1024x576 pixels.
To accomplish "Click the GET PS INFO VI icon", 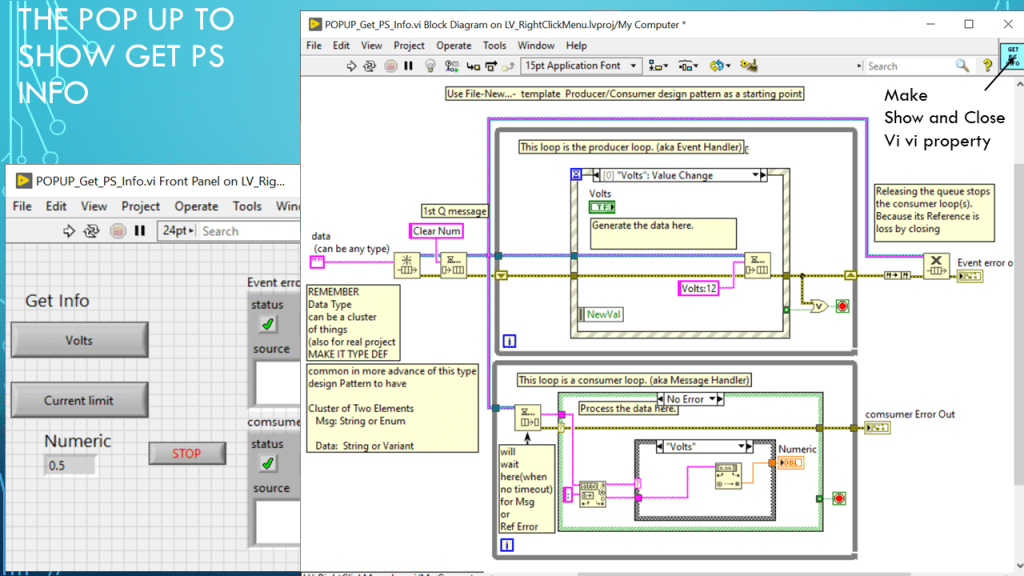I will click(1012, 55).
